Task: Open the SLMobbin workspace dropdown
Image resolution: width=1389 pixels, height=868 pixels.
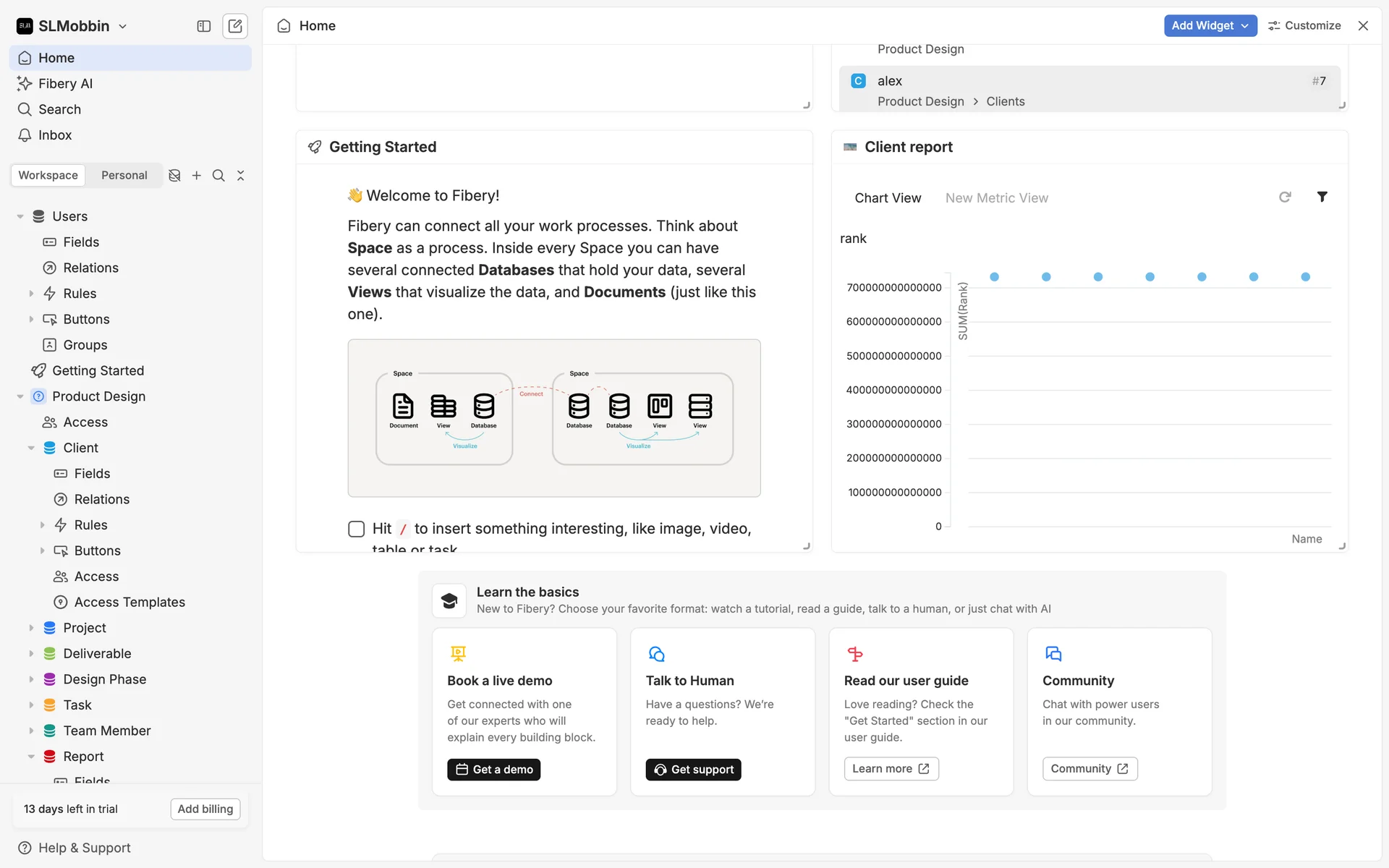Action: point(72,26)
